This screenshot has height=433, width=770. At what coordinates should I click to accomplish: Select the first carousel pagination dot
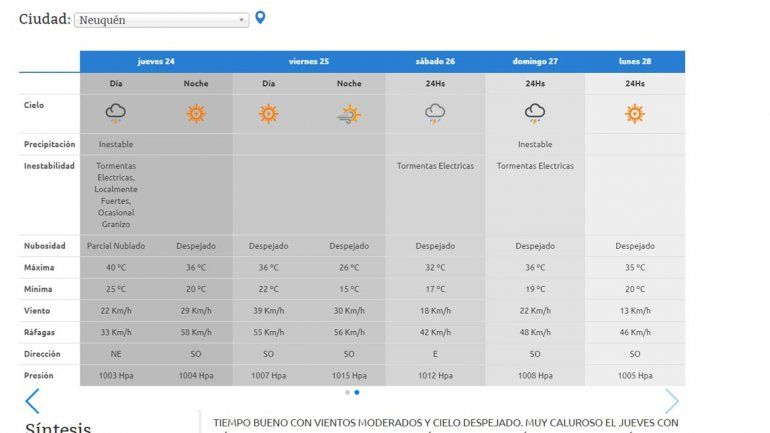pos(347,392)
